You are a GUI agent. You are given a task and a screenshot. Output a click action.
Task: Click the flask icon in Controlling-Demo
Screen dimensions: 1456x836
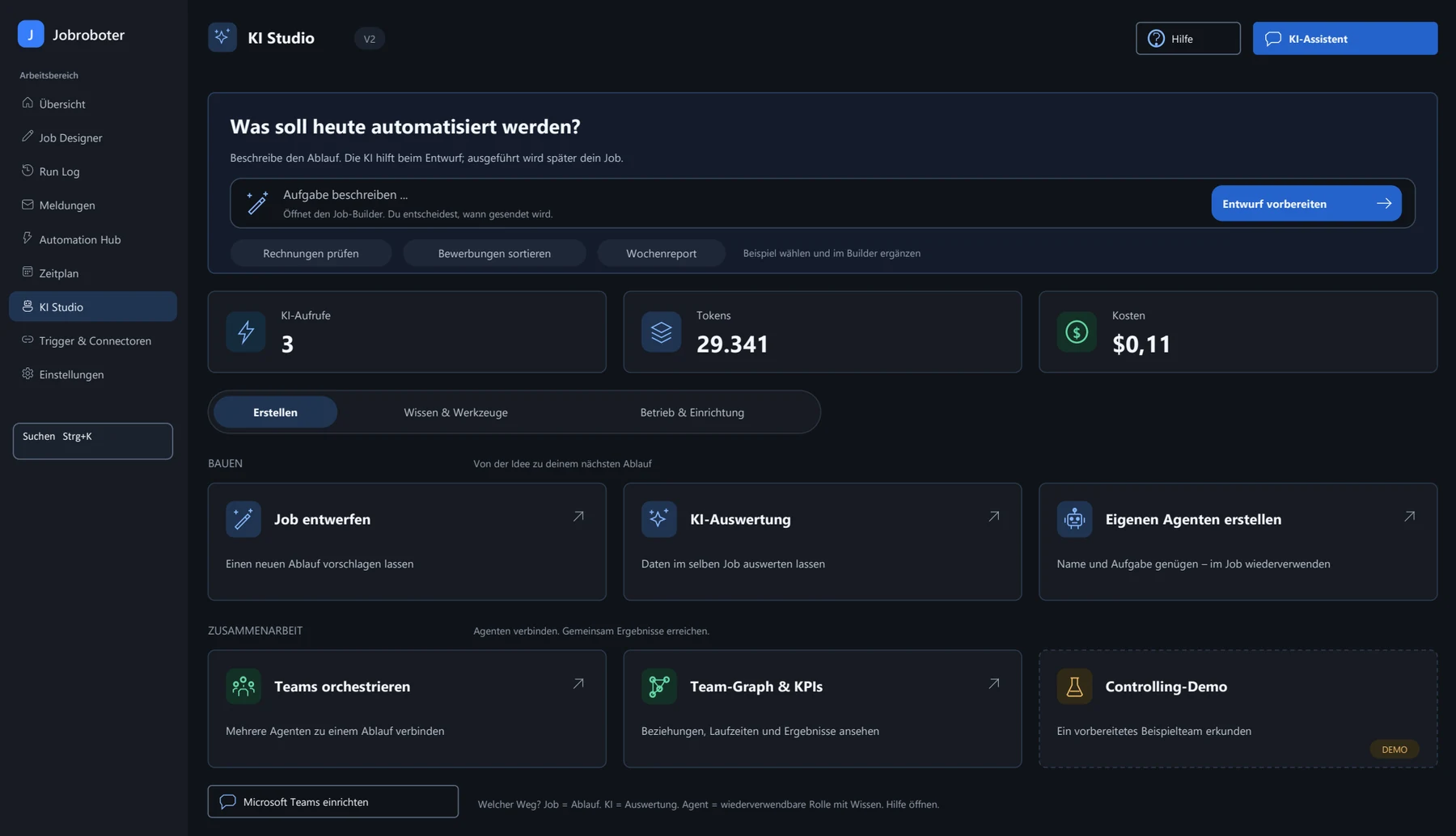(x=1074, y=686)
